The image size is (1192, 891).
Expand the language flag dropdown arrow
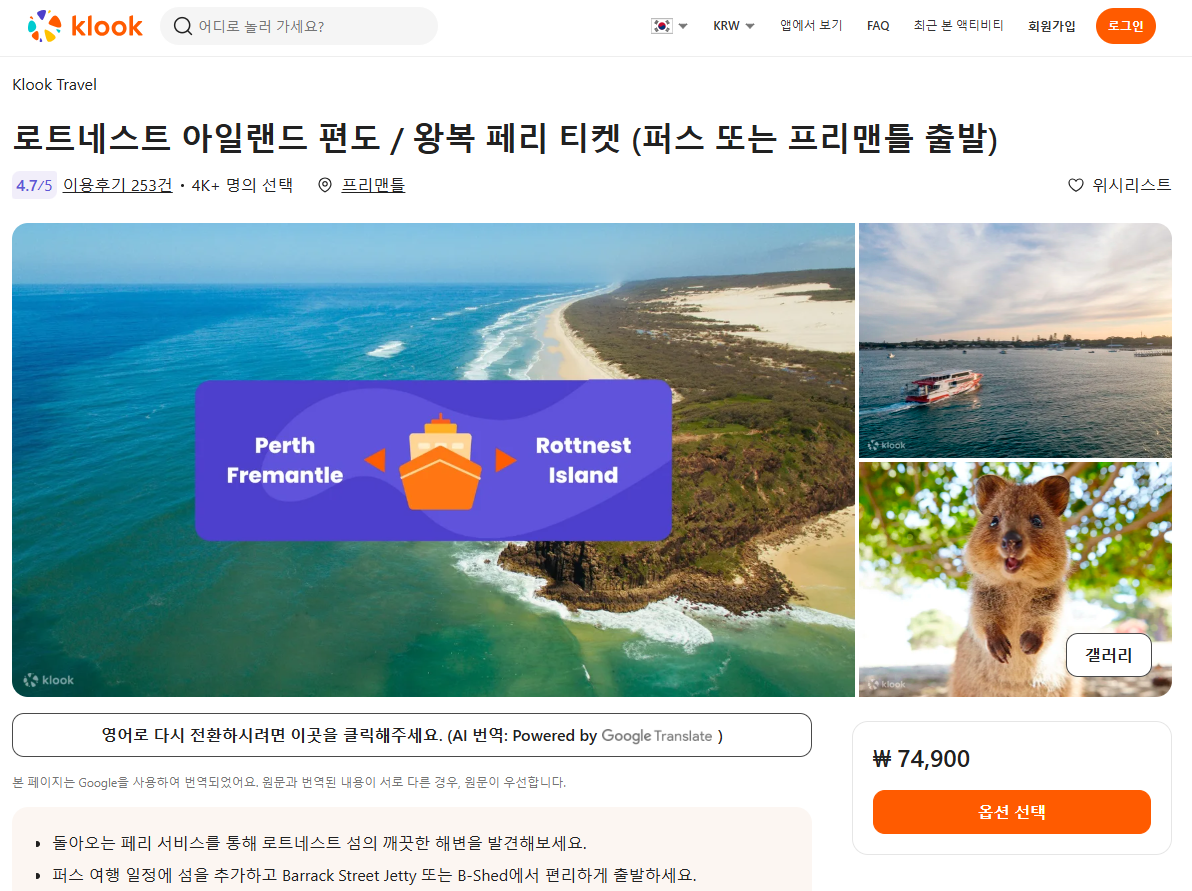[683, 26]
